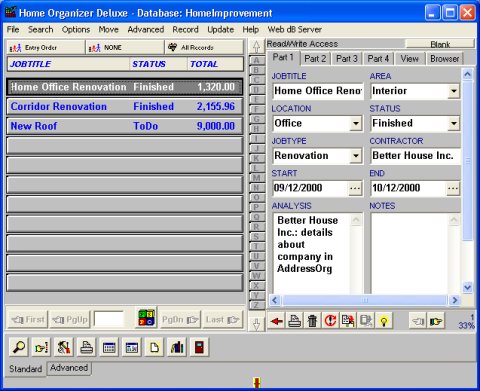480x391 pixels.
Task: Open the bar chart graph icon
Action: coord(177,347)
